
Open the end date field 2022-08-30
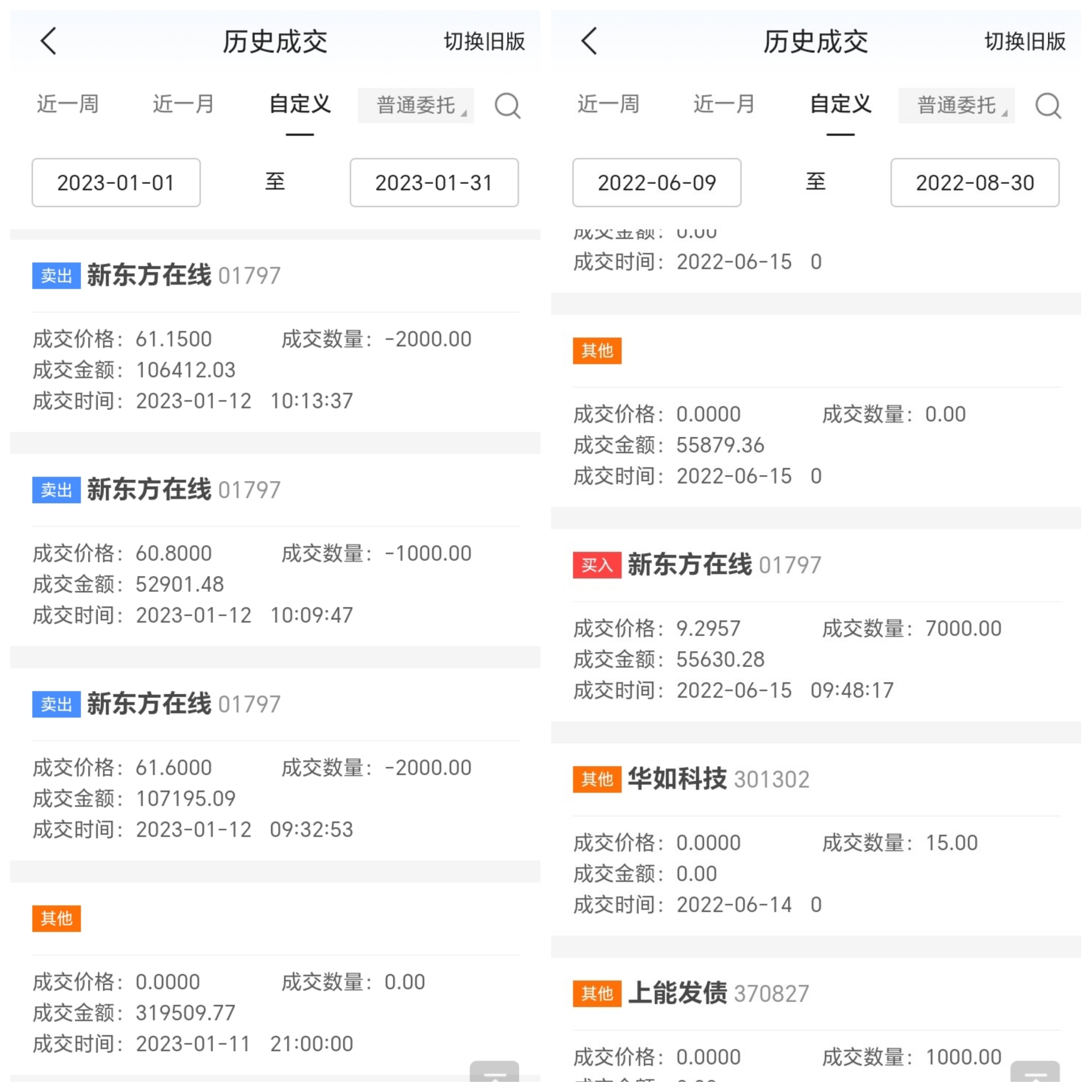point(975,182)
